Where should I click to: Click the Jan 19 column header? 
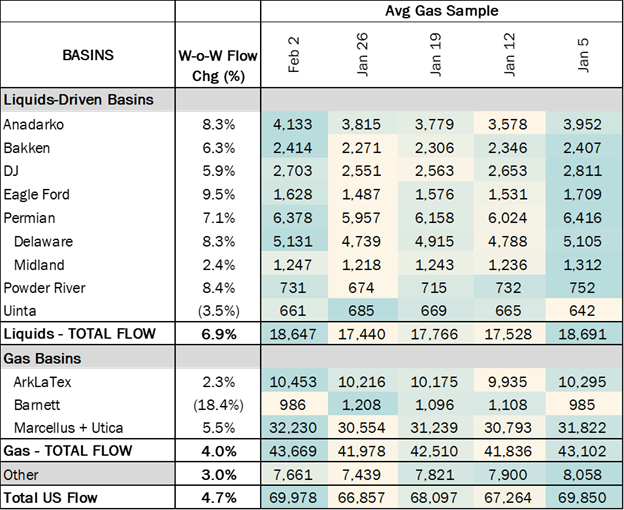(435, 55)
